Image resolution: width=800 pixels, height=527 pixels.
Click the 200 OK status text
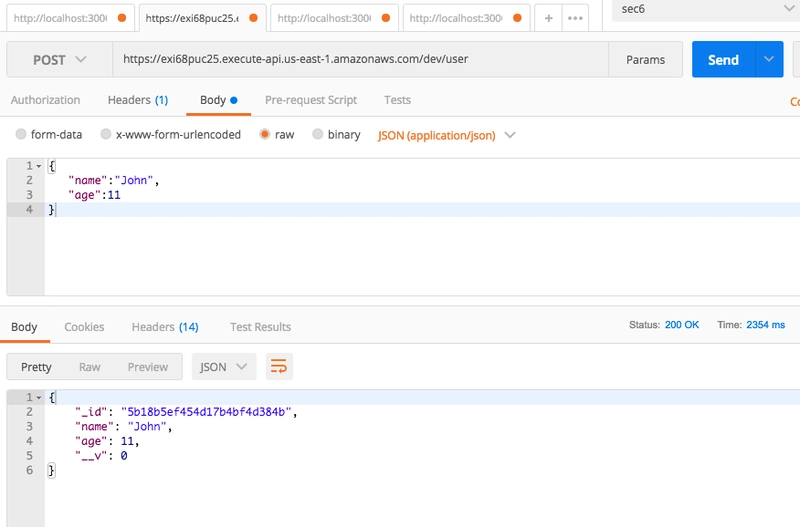[682, 324]
